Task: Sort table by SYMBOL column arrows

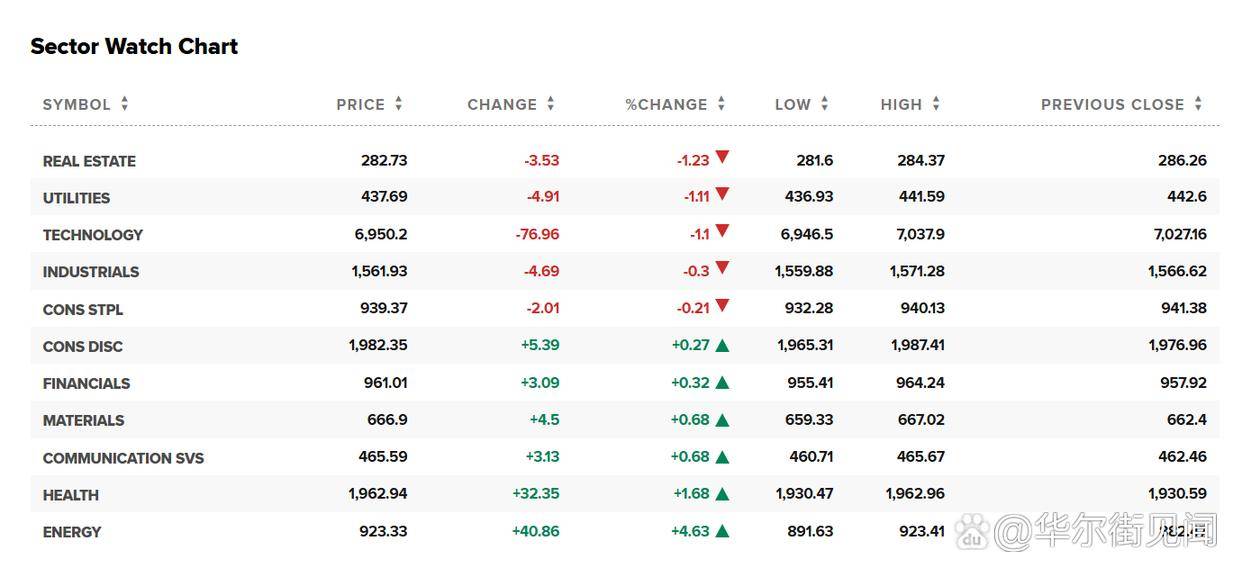Action: (125, 104)
